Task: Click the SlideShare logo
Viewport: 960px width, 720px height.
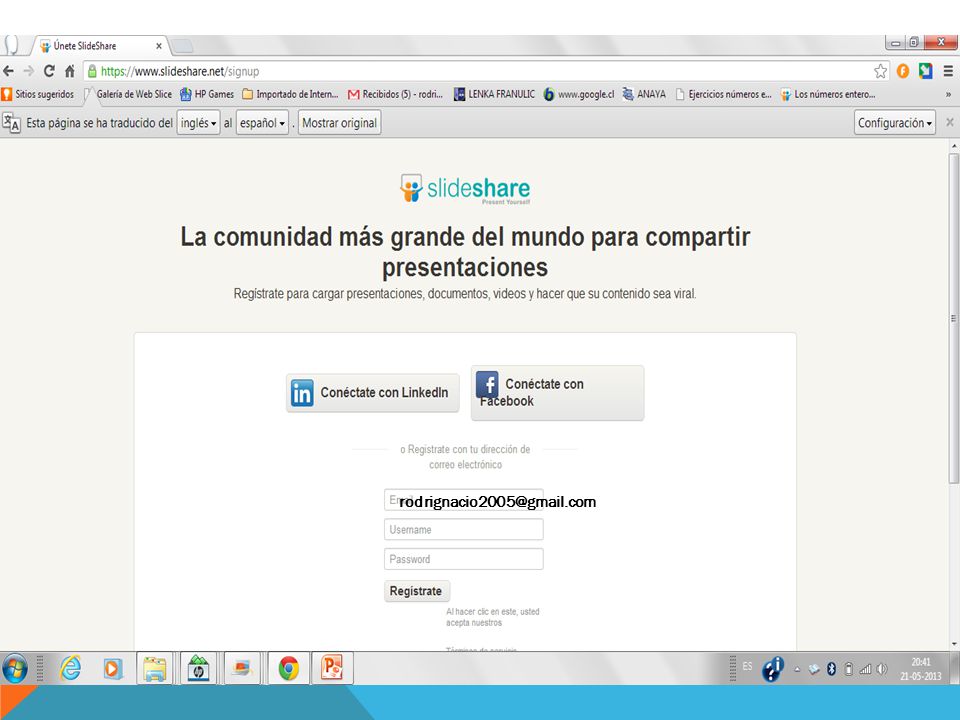Action: [x=465, y=189]
